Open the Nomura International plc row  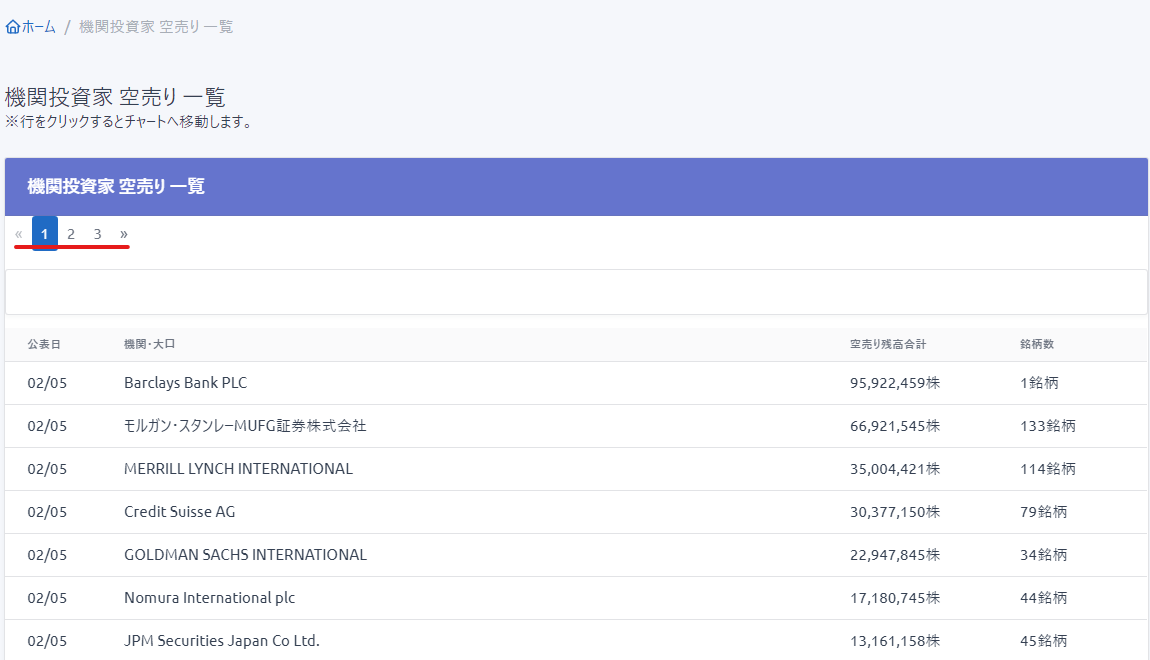point(209,598)
